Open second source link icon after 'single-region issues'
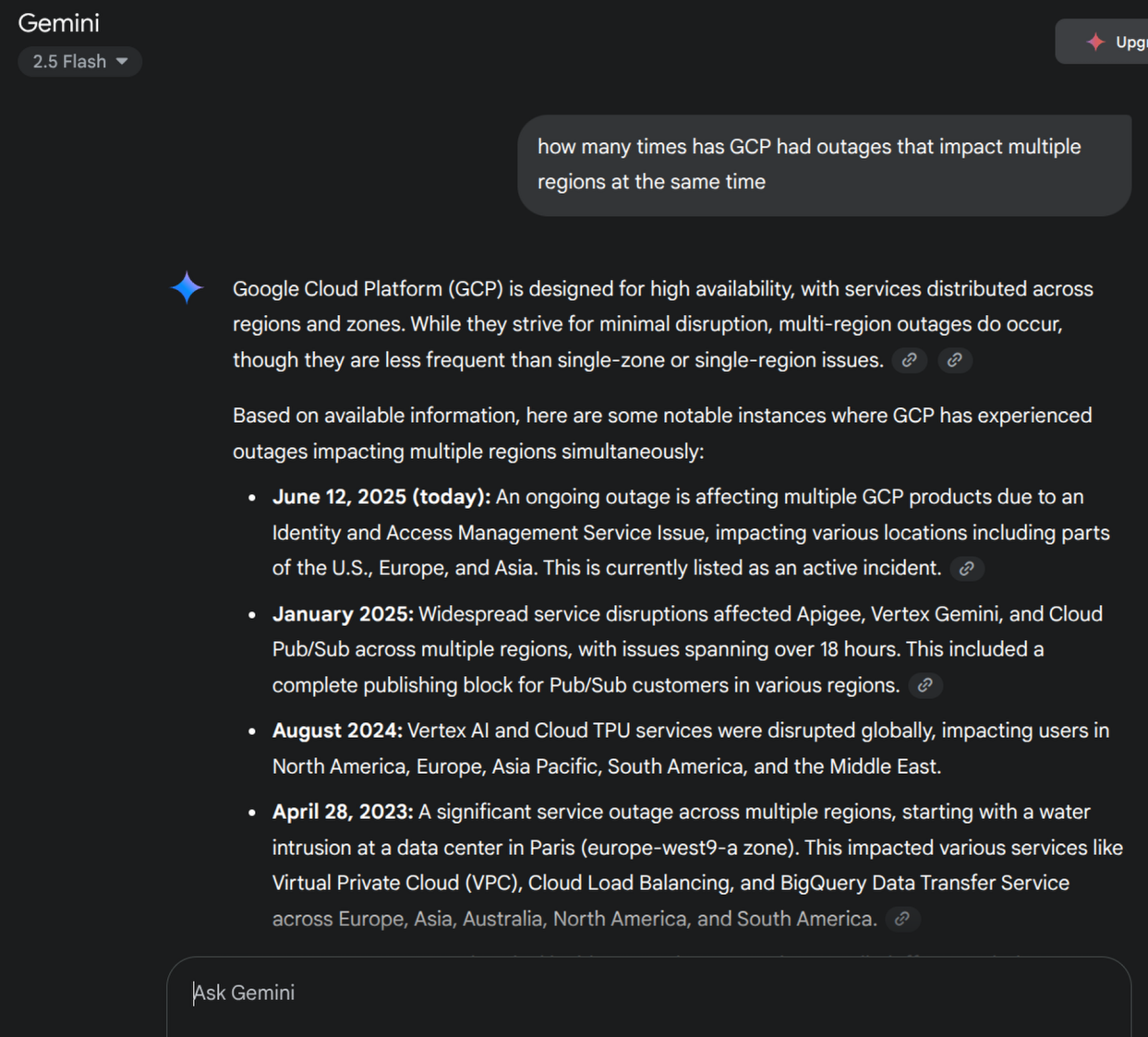Viewport: 1148px width, 1037px height. click(x=955, y=360)
